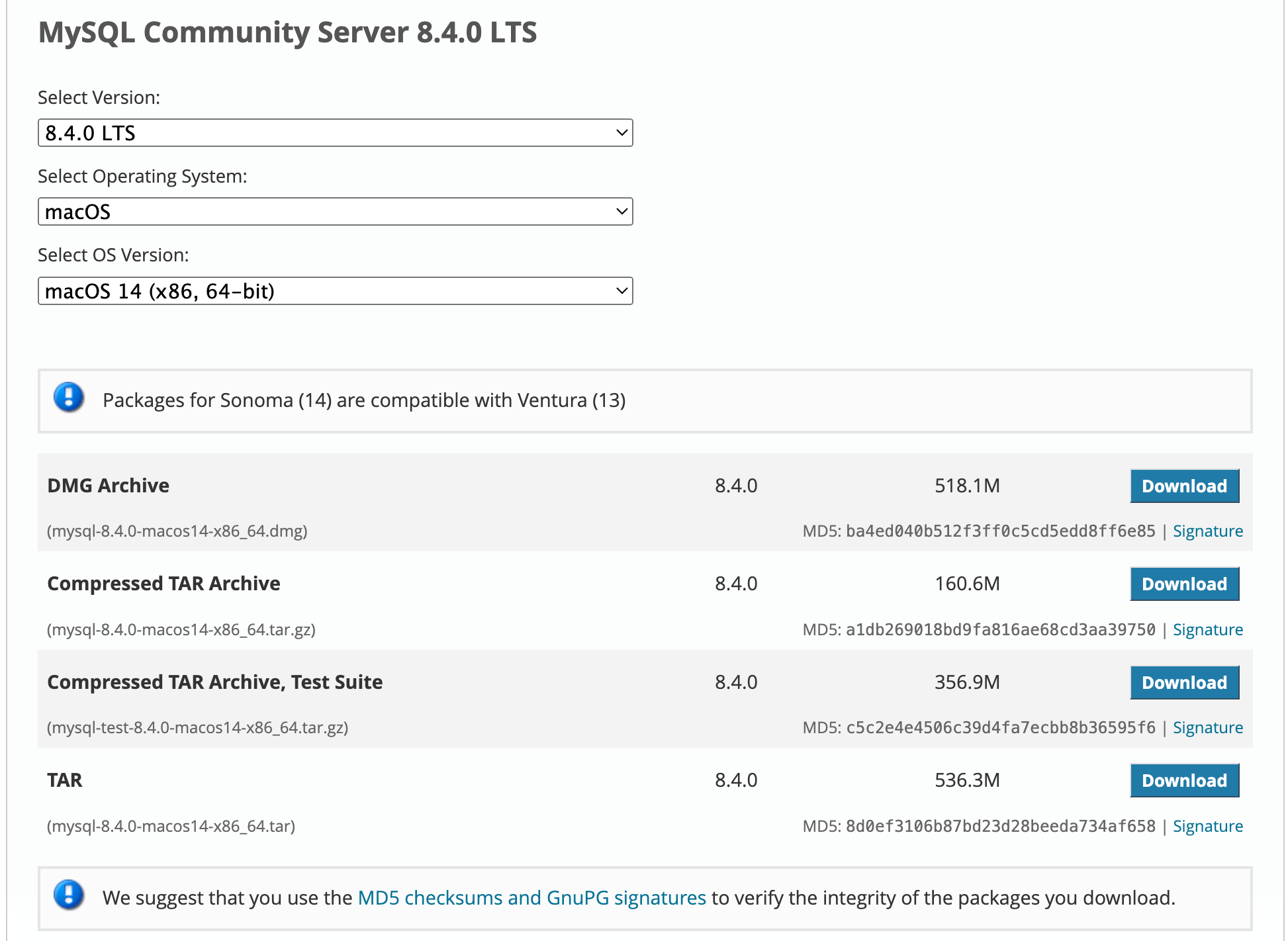
Task: Download the Compressed TAR Archive Test Suite
Action: [1183, 683]
